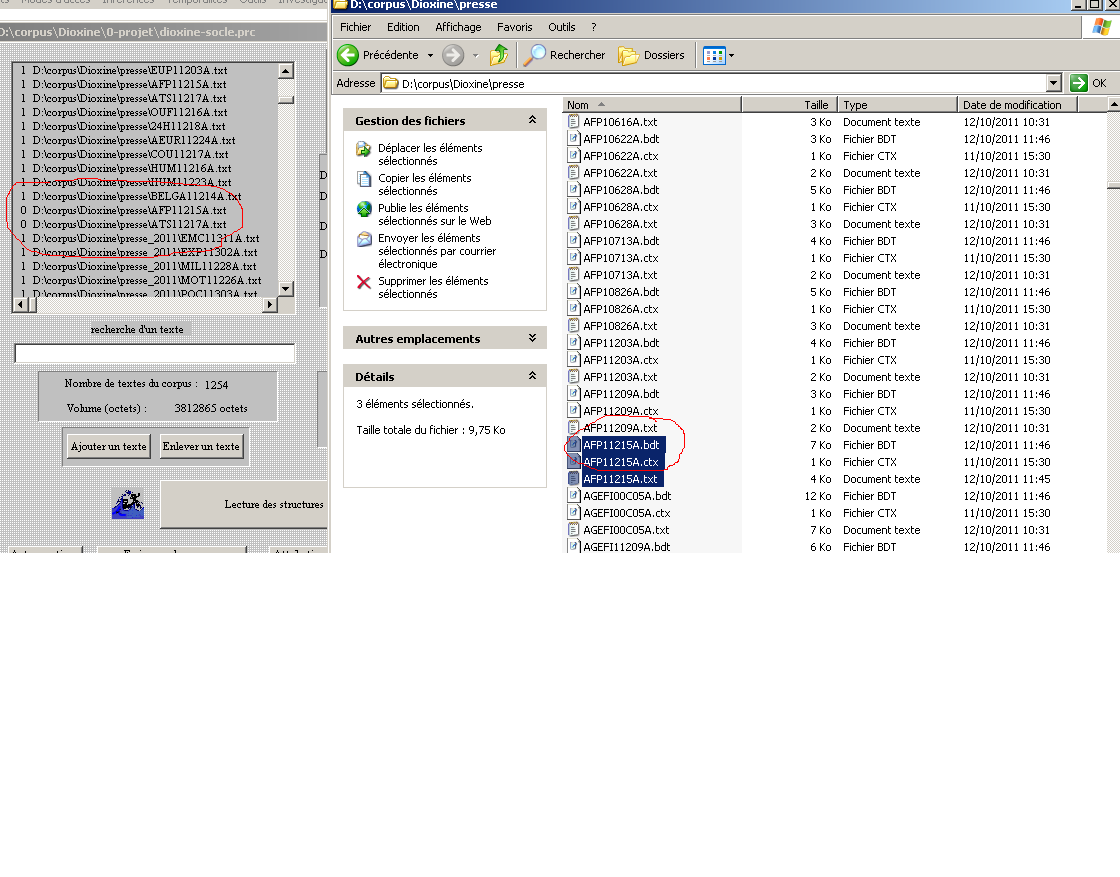This screenshot has height=877, width=1120.
Task: Click Publie les éléments sélectionnés sur le Web
Action: pyautogui.click(x=435, y=214)
